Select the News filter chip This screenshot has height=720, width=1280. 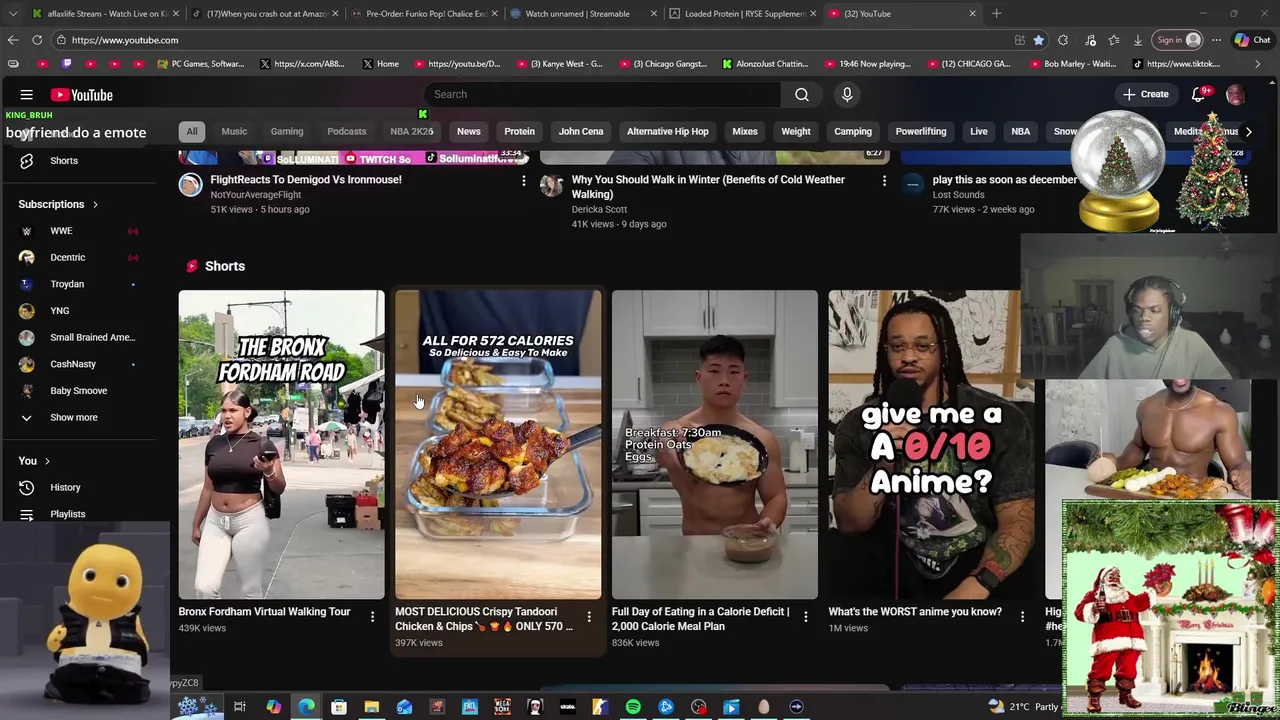pos(469,131)
